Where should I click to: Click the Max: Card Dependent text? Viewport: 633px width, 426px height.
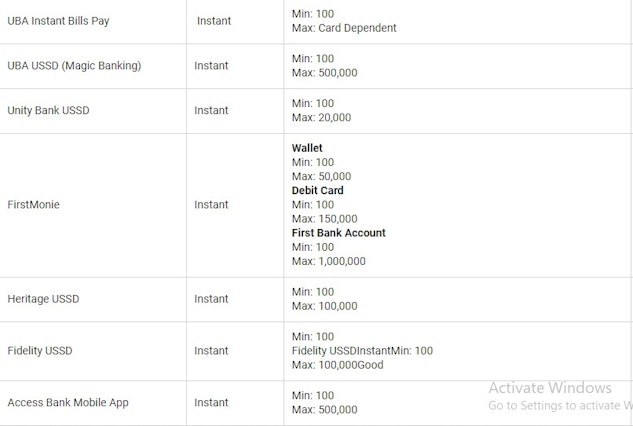344,28
